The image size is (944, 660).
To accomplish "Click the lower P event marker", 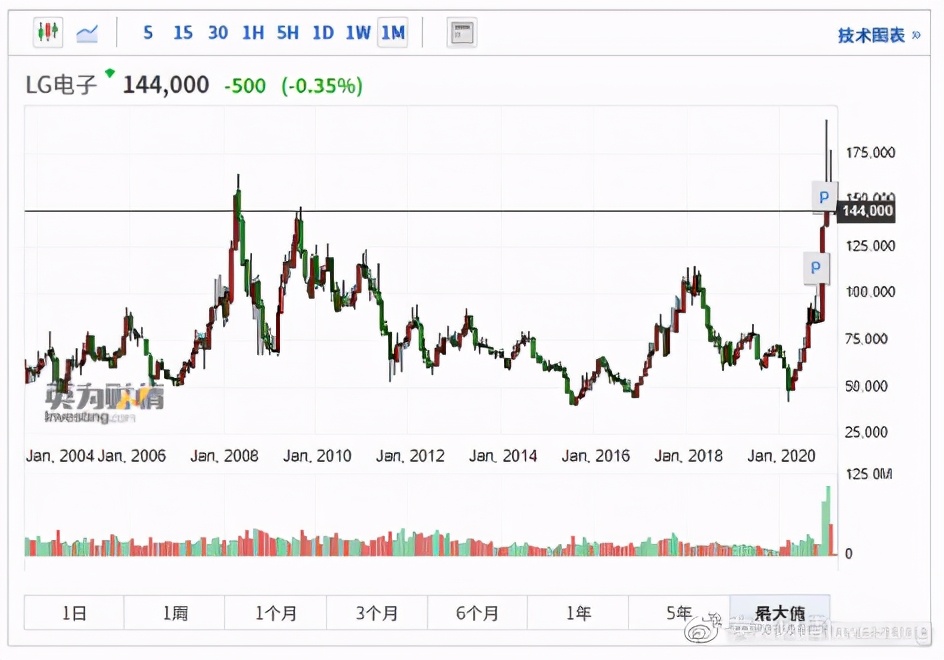I will pyautogui.click(x=816, y=267).
